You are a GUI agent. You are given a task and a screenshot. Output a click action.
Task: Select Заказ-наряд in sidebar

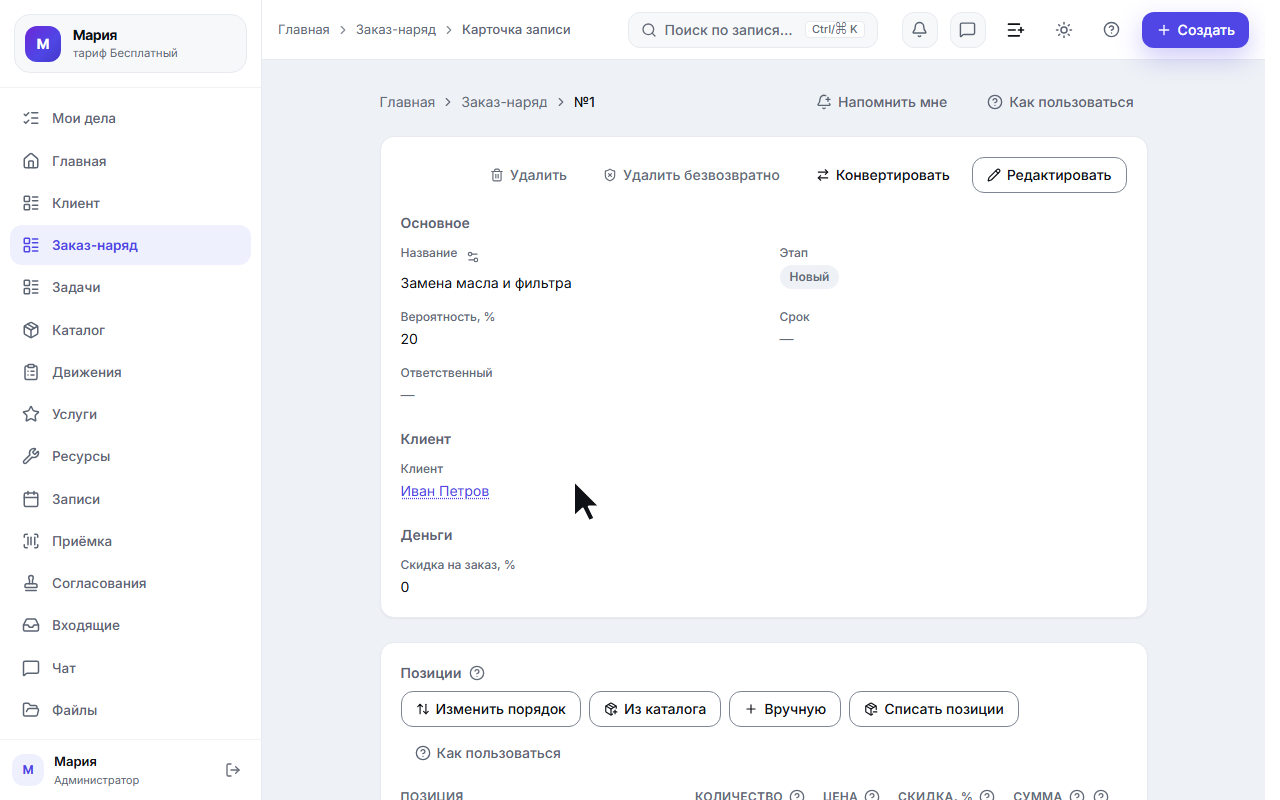click(130, 245)
